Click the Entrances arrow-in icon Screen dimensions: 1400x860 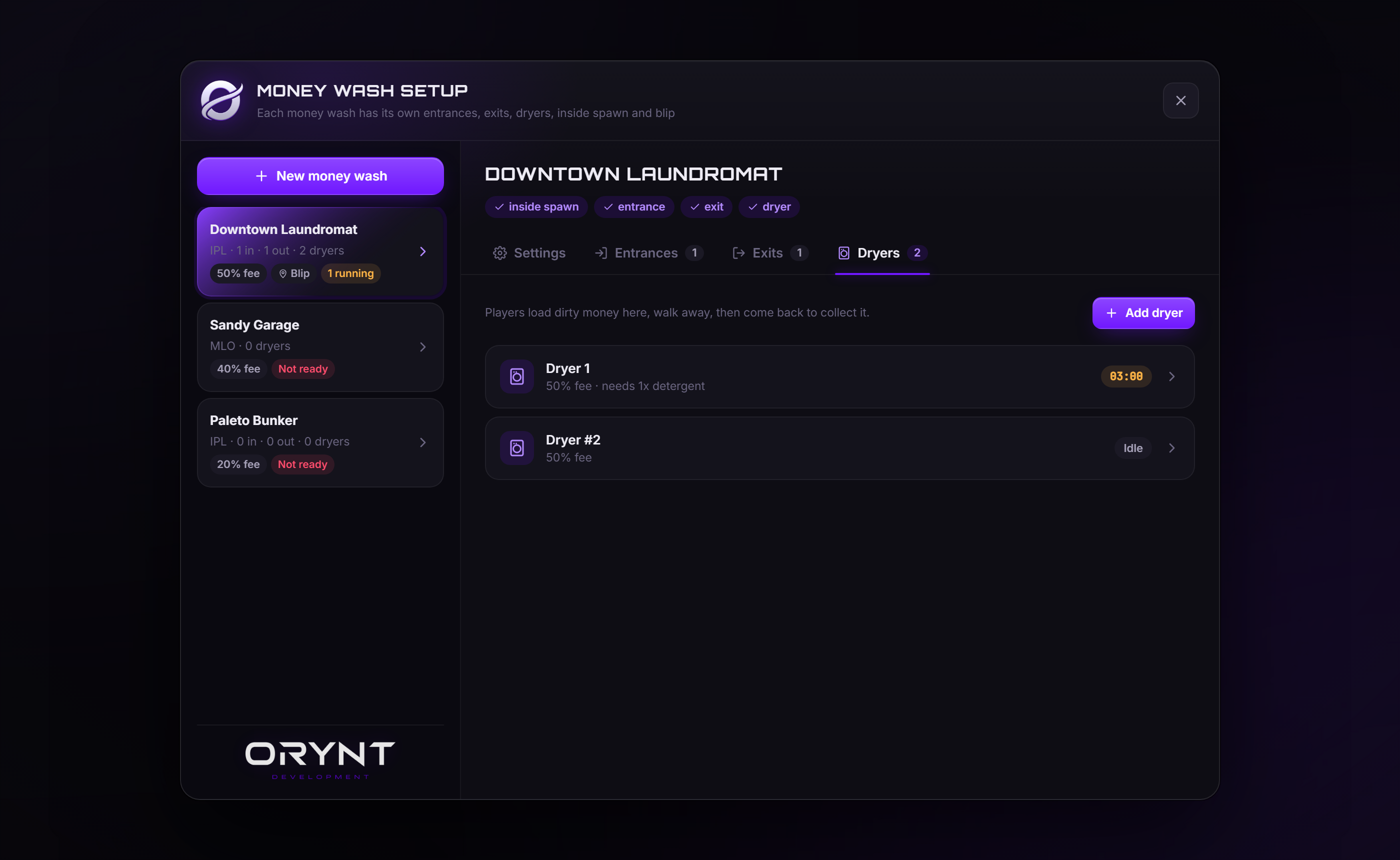[x=601, y=253]
